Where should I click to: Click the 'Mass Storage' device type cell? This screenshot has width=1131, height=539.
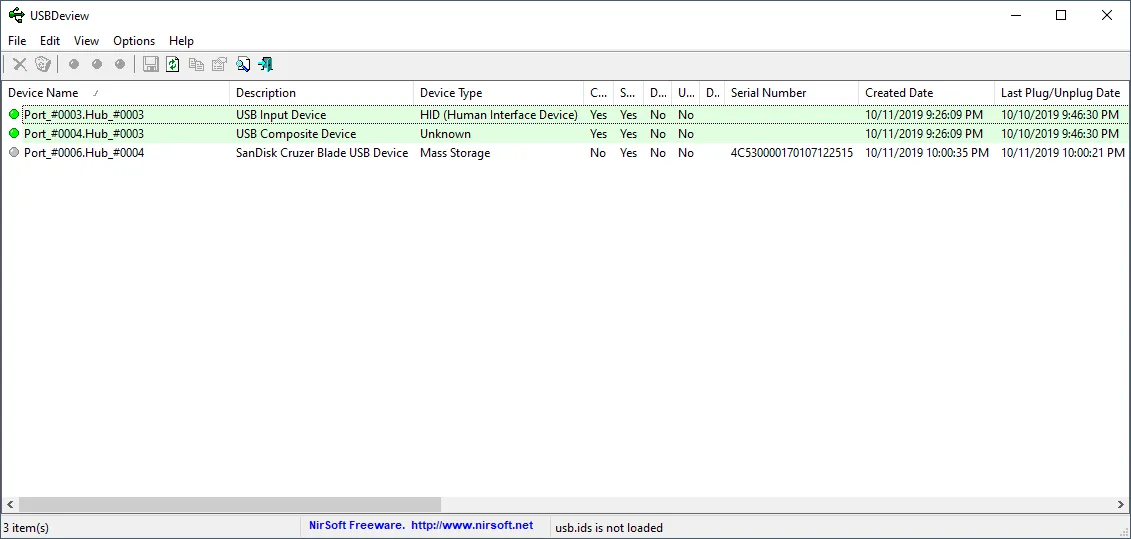tap(454, 152)
